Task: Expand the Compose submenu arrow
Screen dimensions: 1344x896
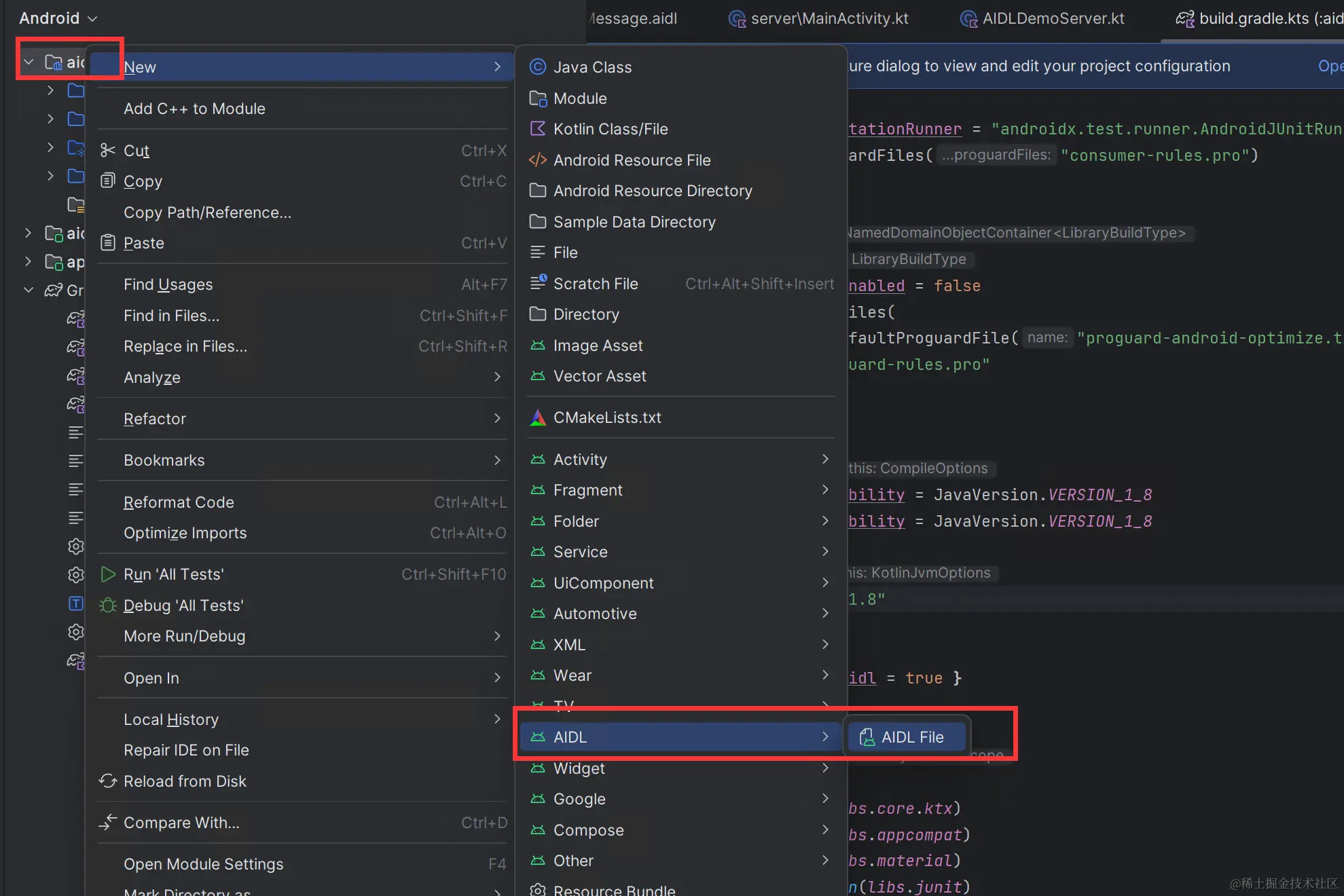Action: click(x=825, y=829)
